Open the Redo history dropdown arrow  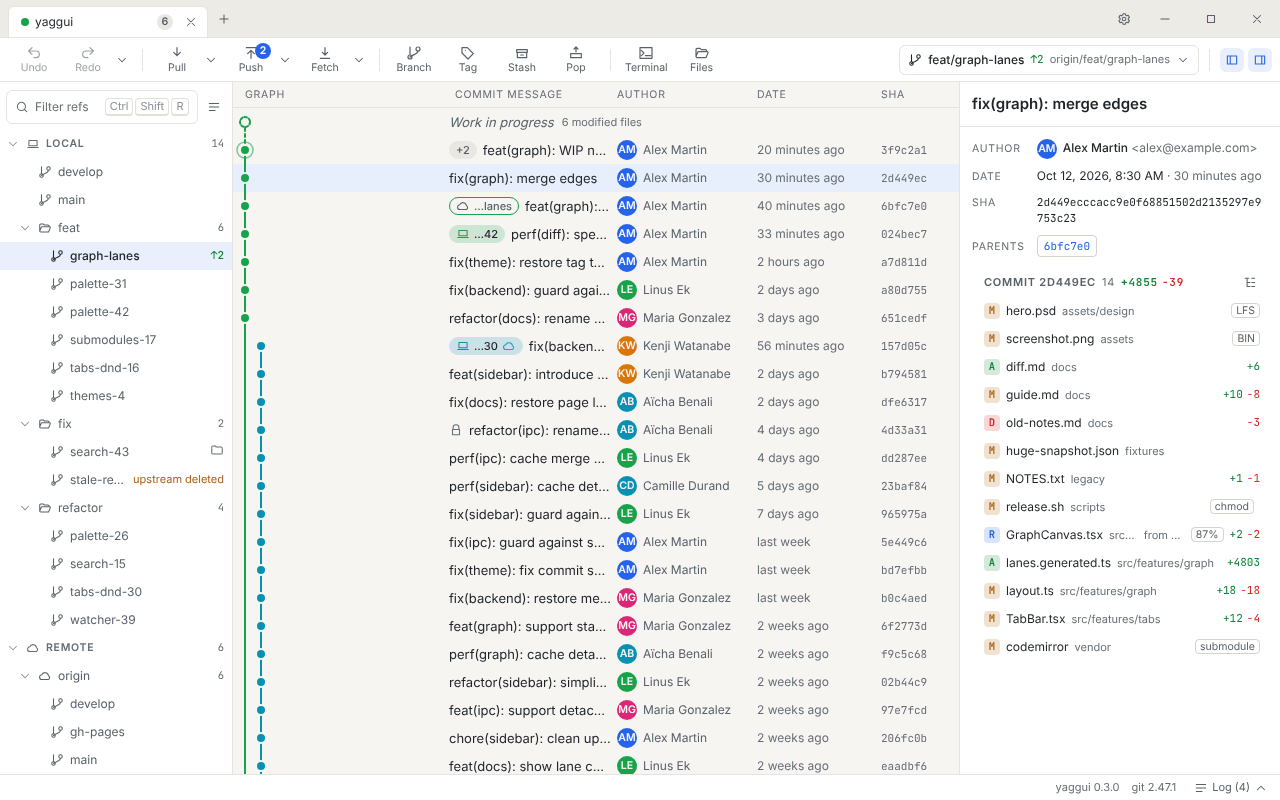122,60
